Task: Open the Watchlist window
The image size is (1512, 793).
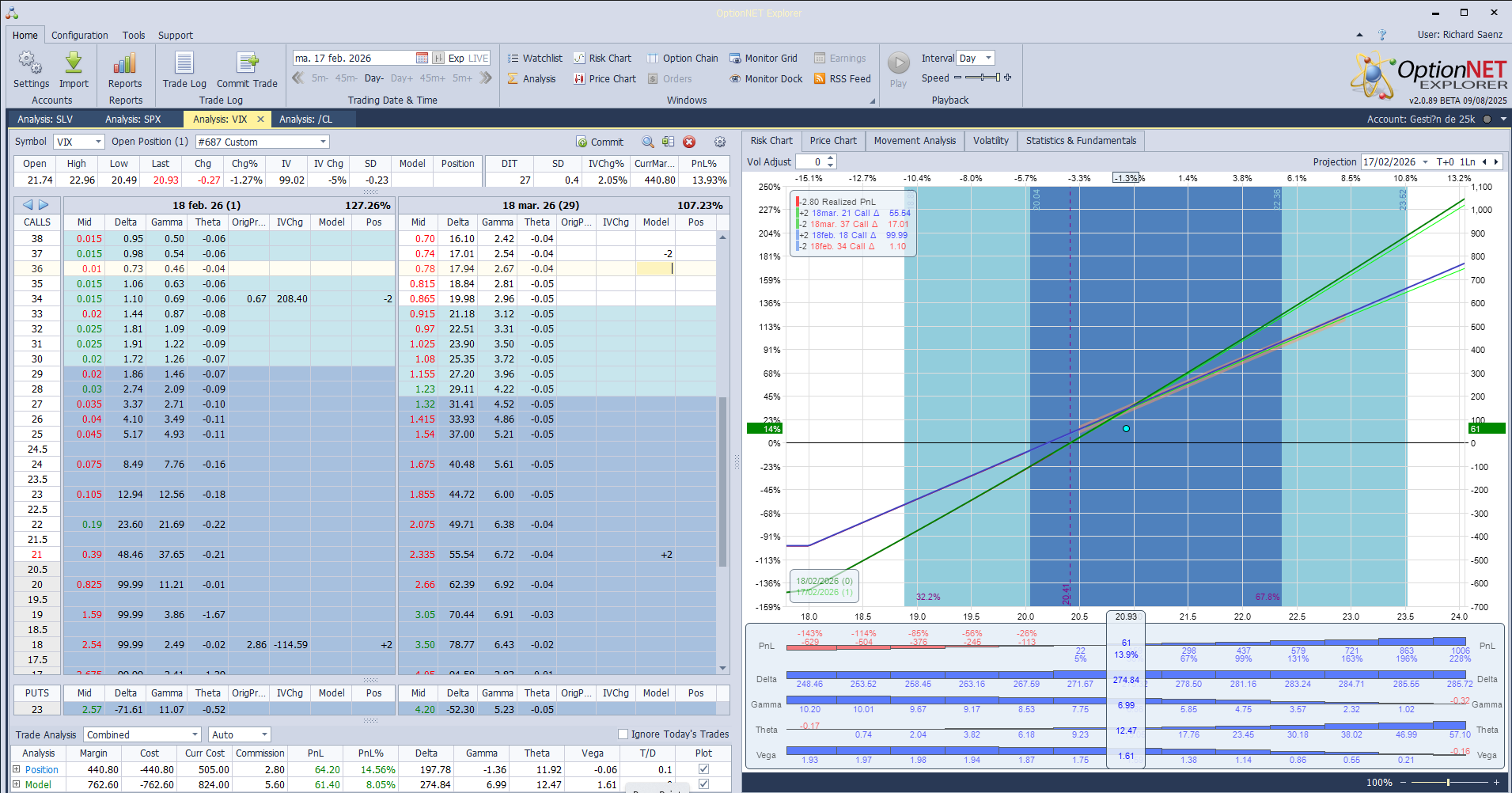Action: coord(535,58)
